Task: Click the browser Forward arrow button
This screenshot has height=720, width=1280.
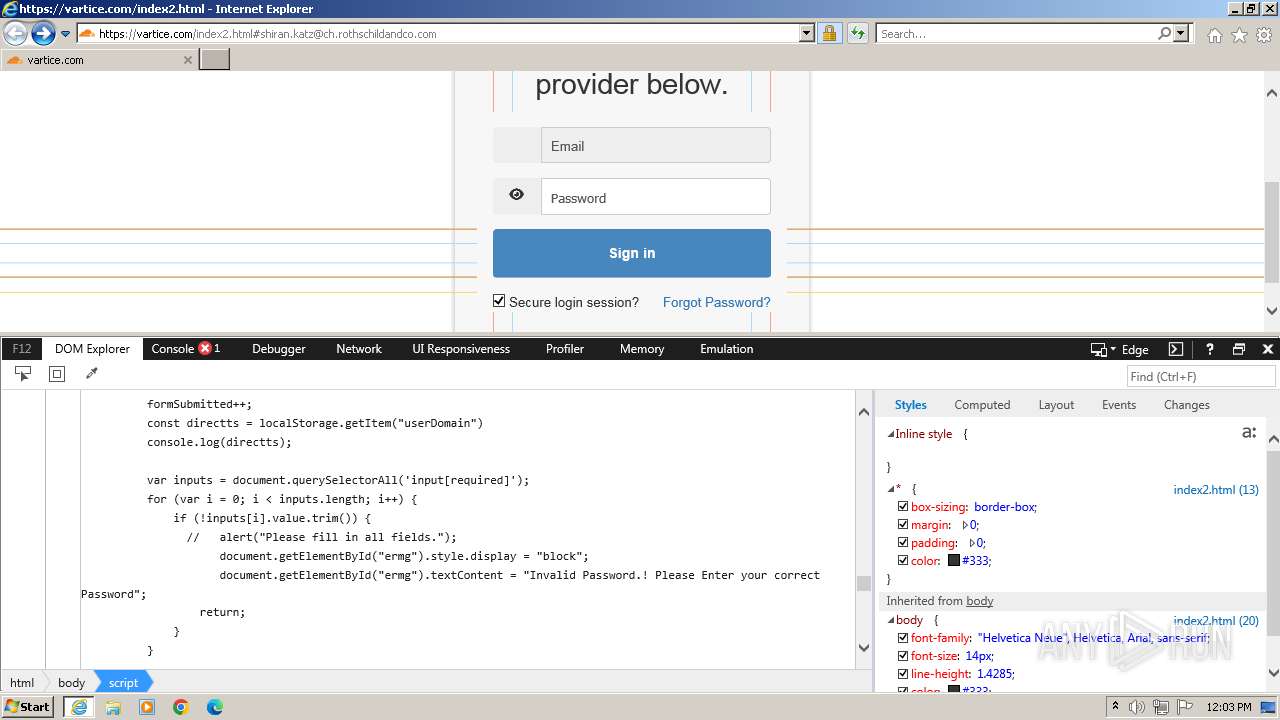Action: [x=43, y=34]
